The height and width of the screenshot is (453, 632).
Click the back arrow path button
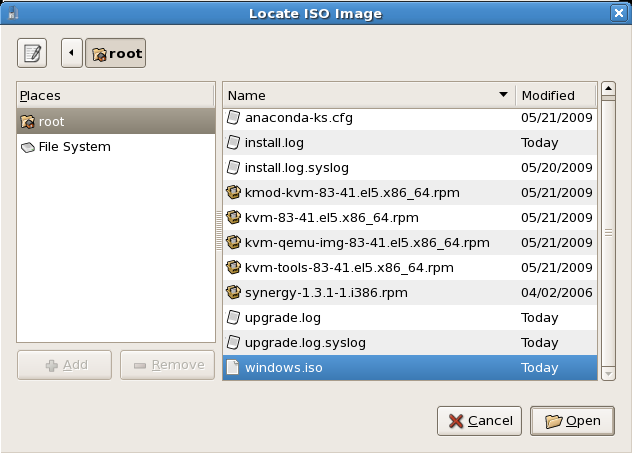[x=72, y=53]
